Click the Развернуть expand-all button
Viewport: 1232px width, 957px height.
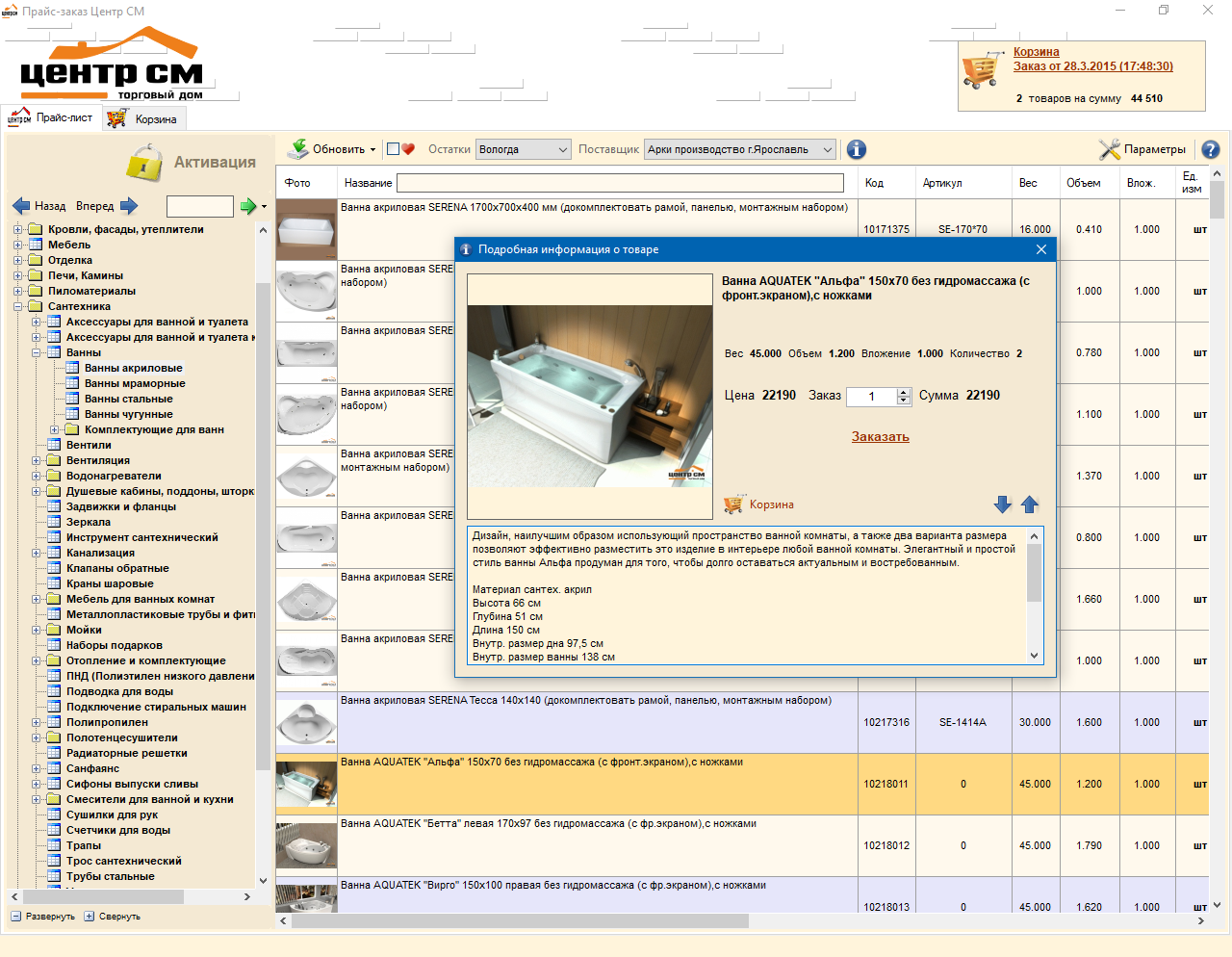click(x=42, y=917)
